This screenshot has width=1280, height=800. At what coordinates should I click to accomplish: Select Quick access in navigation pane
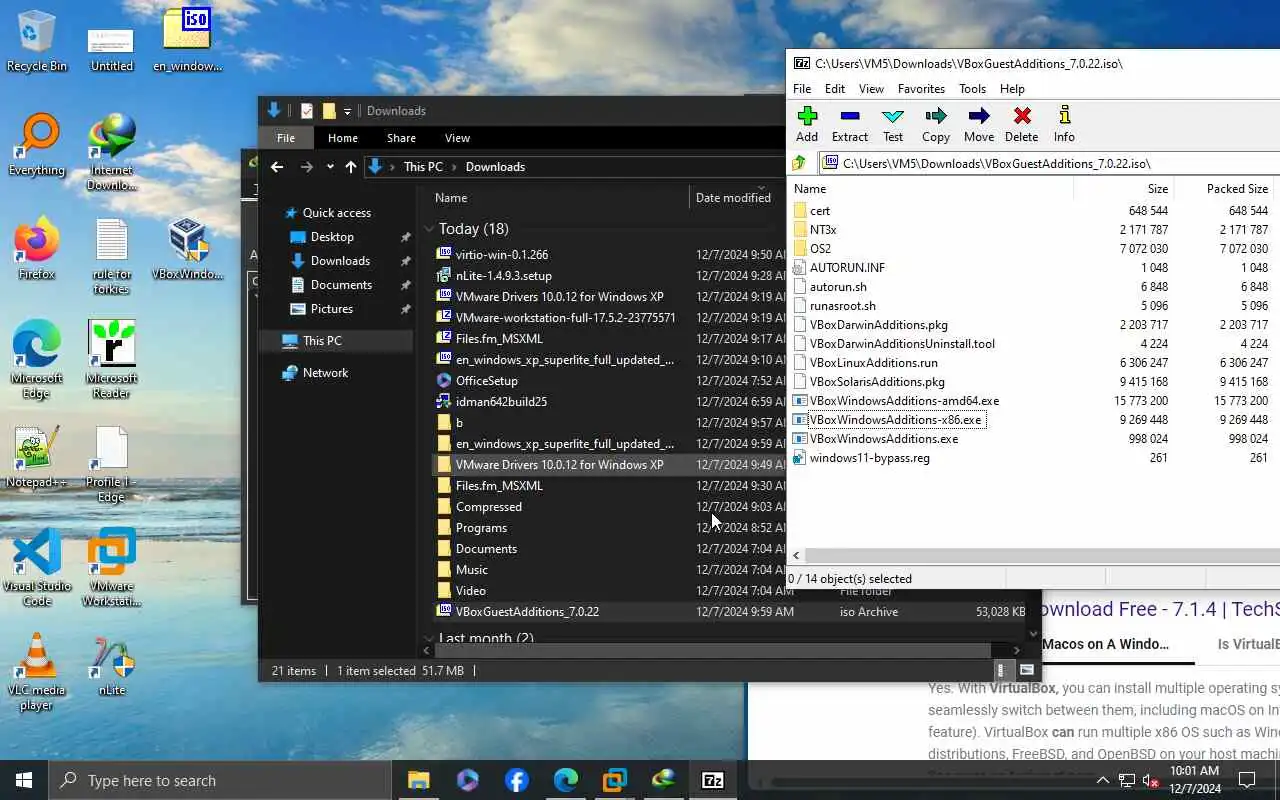click(x=336, y=213)
